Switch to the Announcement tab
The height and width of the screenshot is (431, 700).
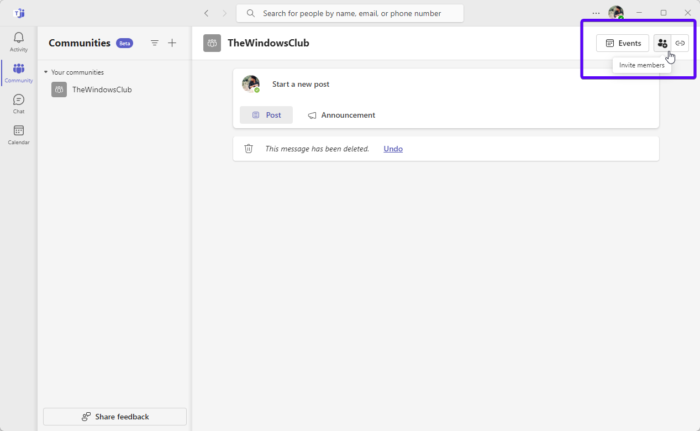(x=341, y=115)
